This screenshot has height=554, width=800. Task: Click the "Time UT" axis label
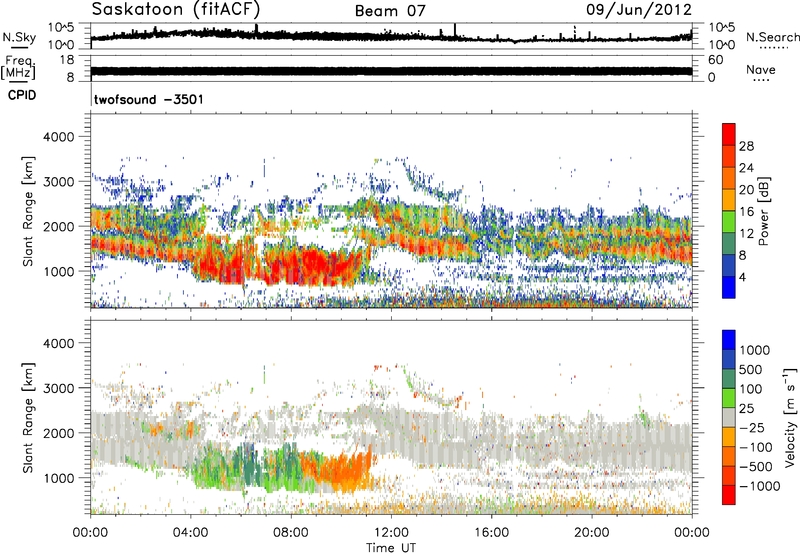(x=391, y=548)
